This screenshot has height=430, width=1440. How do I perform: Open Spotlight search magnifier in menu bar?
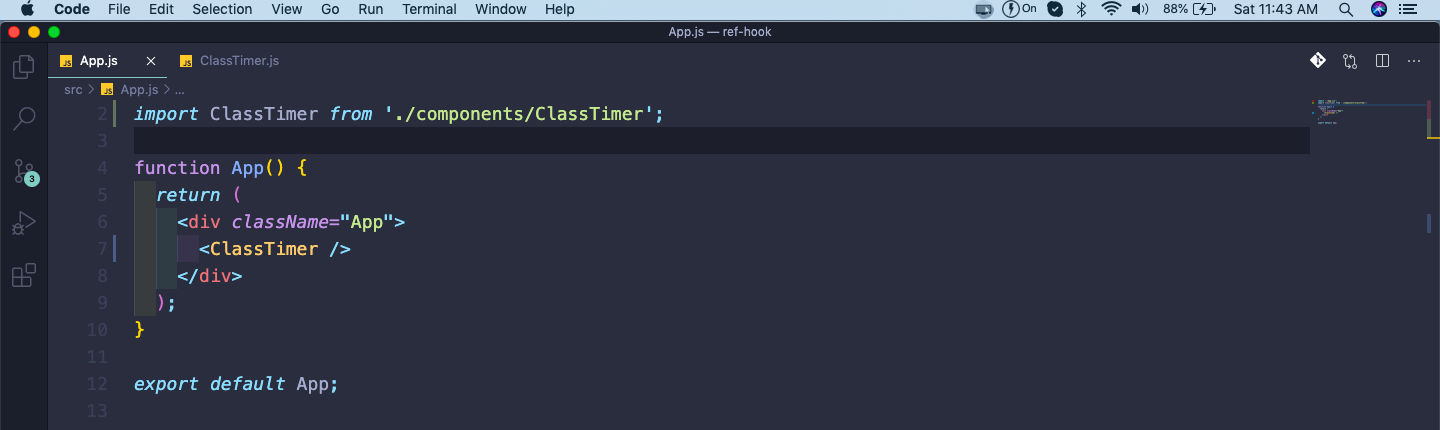pyautogui.click(x=1346, y=9)
